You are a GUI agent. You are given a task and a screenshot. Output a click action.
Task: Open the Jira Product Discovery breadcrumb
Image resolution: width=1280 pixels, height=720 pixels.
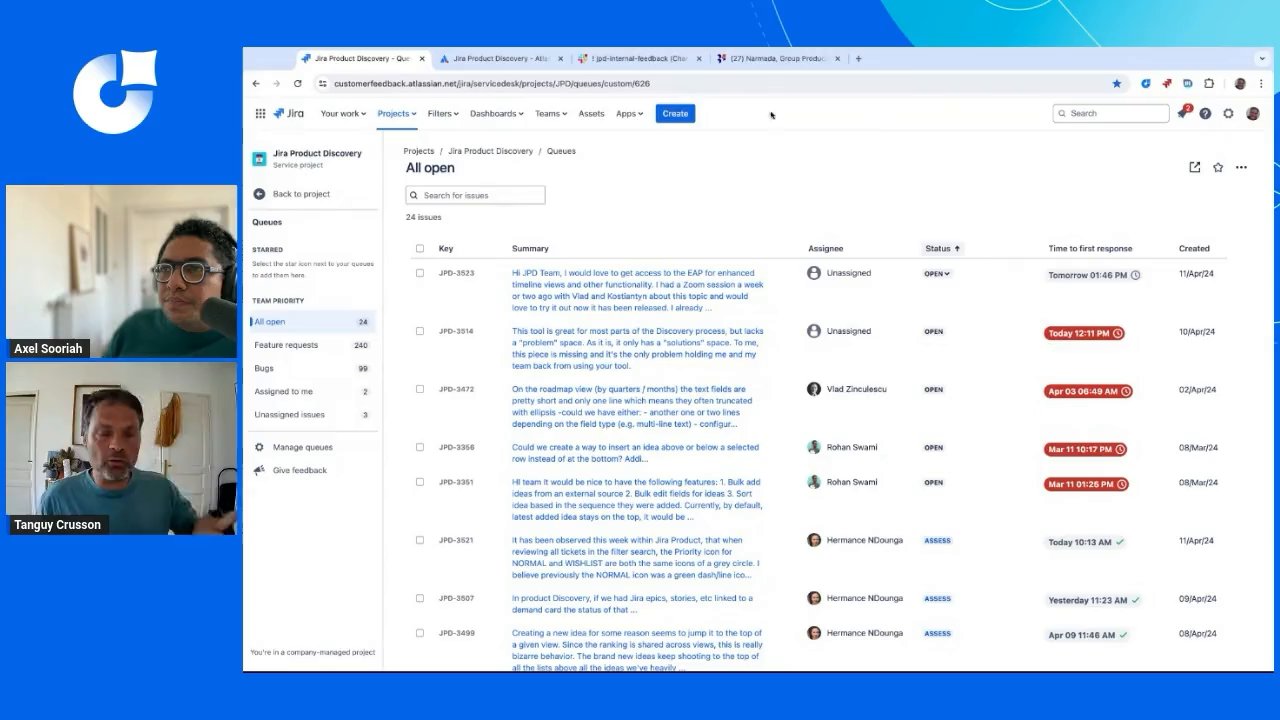pyautogui.click(x=490, y=151)
